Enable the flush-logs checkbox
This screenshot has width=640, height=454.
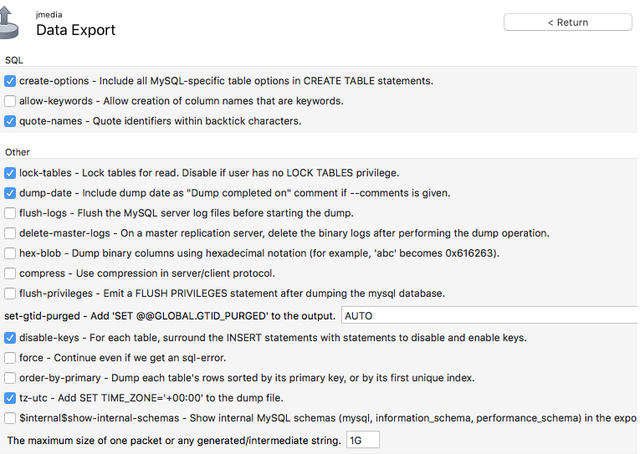(x=10, y=213)
